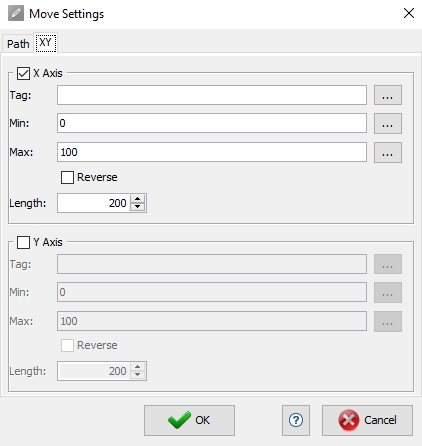422x446 pixels.
Task: Click the X Axis Min value field
Action: [x=212, y=123]
